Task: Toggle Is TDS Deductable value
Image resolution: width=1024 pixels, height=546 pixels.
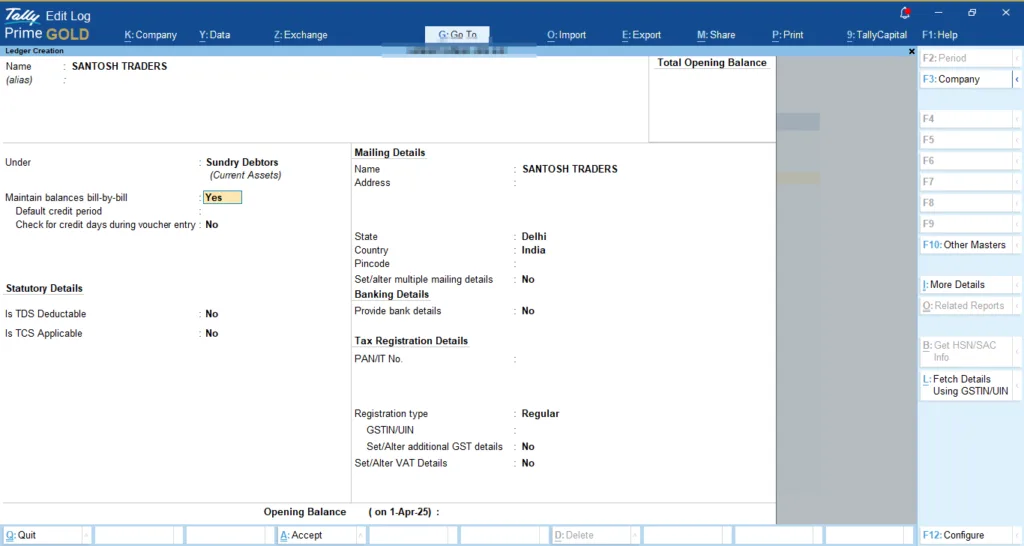Action: (x=212, y=314)
